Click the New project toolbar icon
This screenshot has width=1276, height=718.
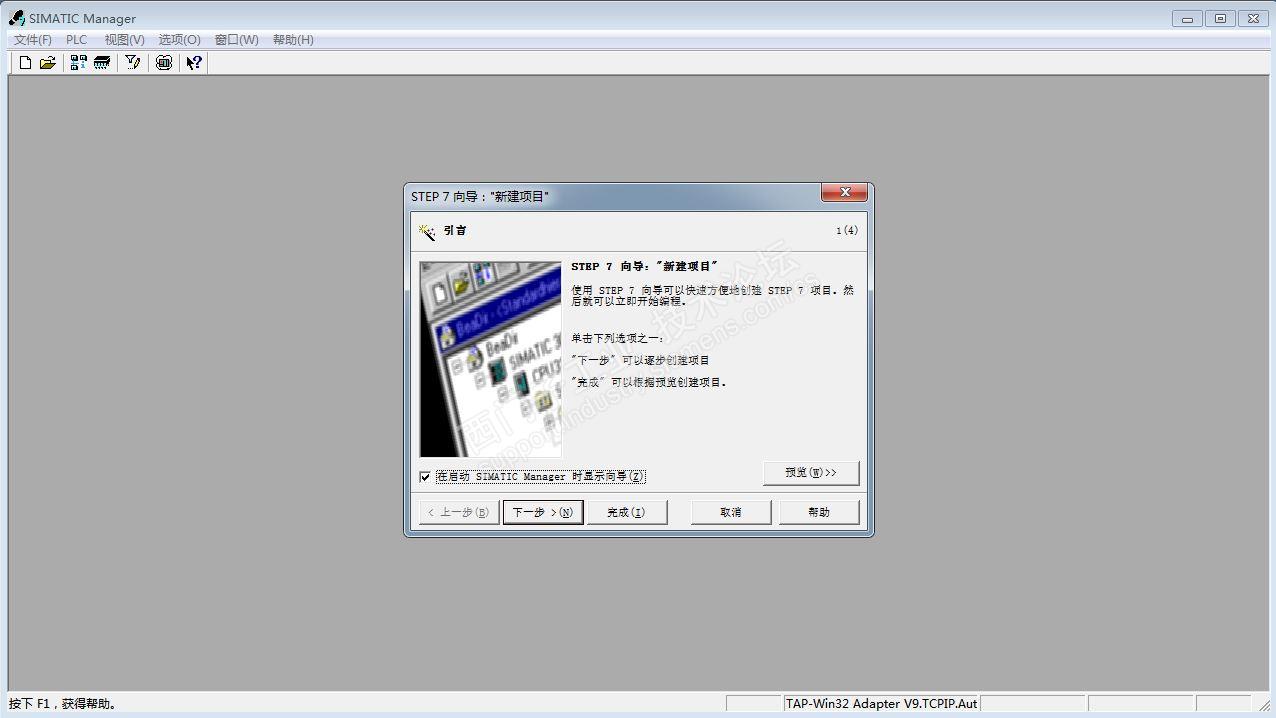coord(26,63)
